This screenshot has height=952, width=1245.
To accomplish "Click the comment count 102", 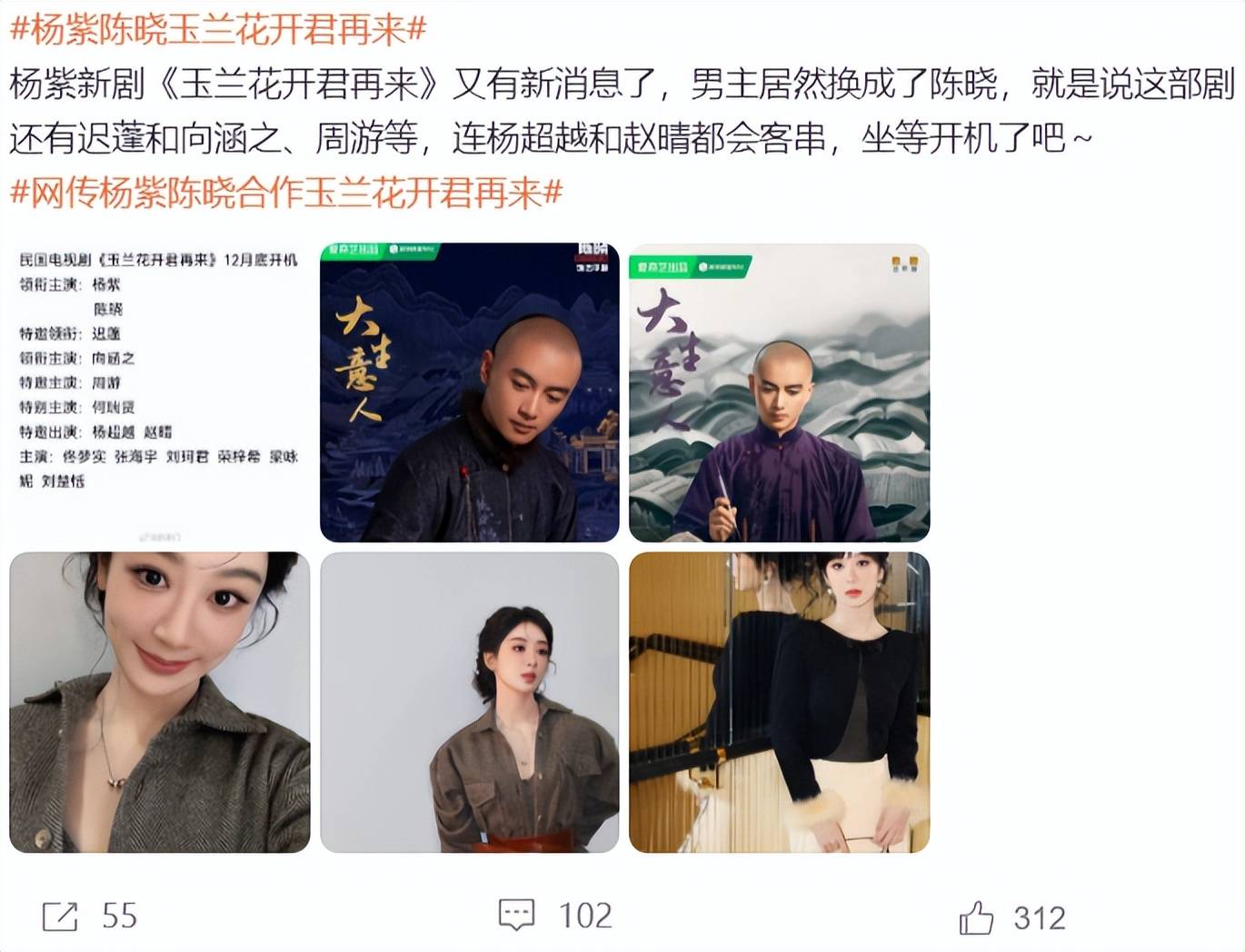I will pyautogui.click(x=585, y=916).
